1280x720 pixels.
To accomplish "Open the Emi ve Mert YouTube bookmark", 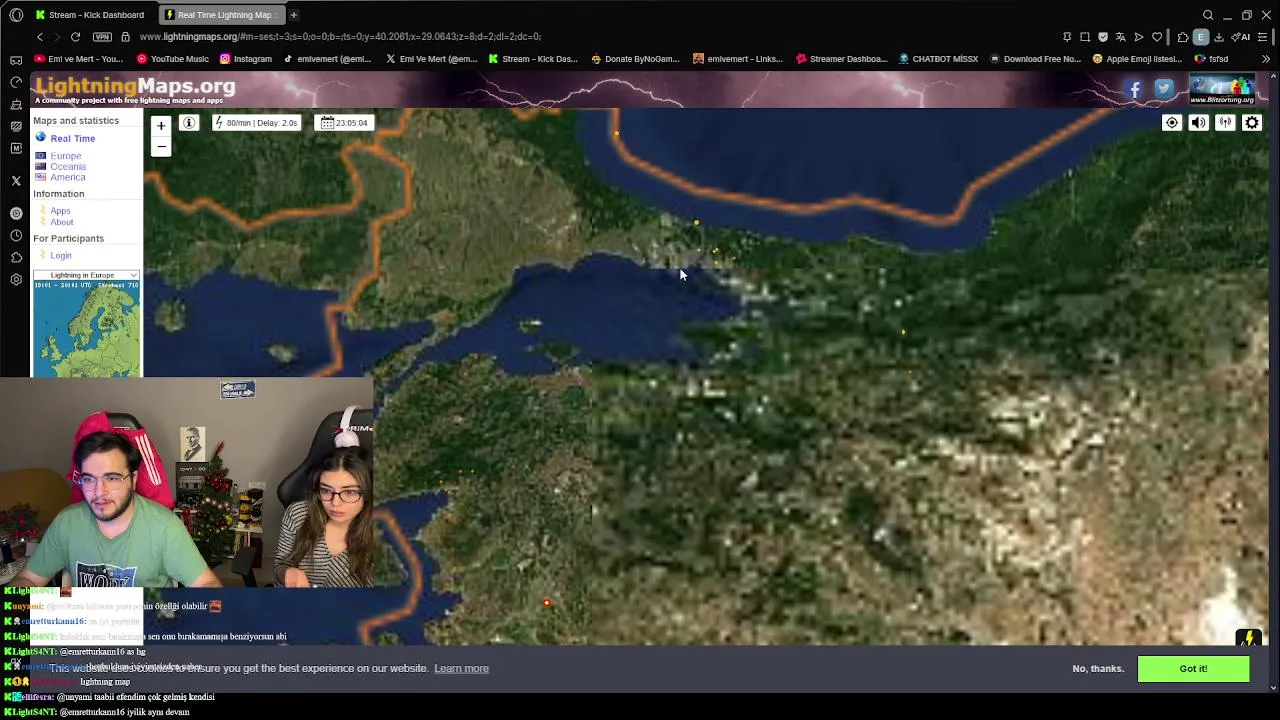I will (x=78, y=59).
